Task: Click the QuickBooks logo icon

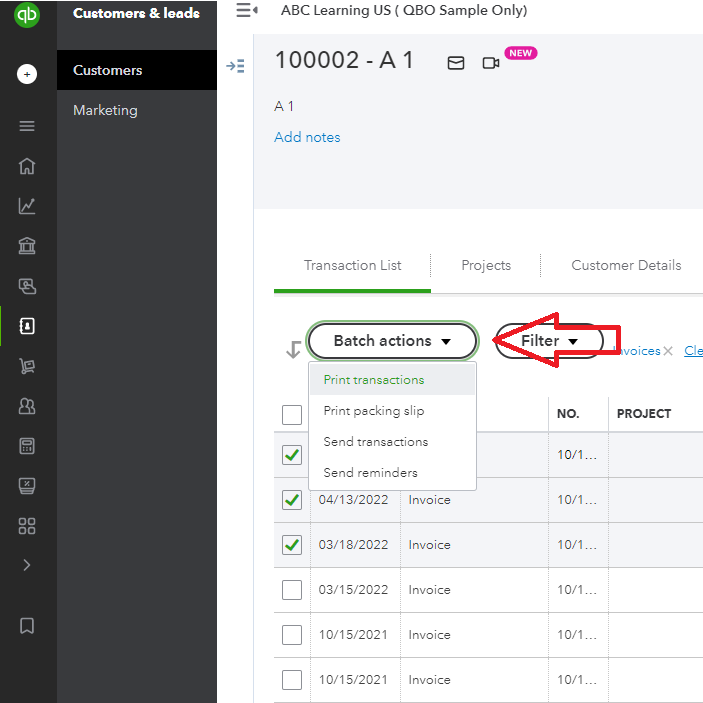Action: 27,16
